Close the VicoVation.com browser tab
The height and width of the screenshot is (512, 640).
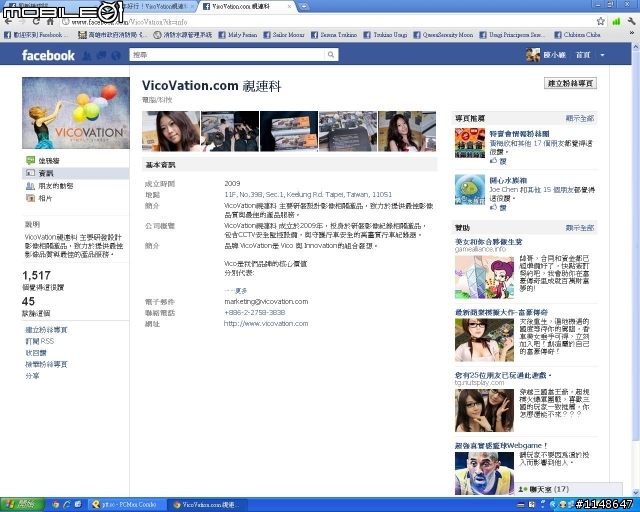[x=289, y=7]
